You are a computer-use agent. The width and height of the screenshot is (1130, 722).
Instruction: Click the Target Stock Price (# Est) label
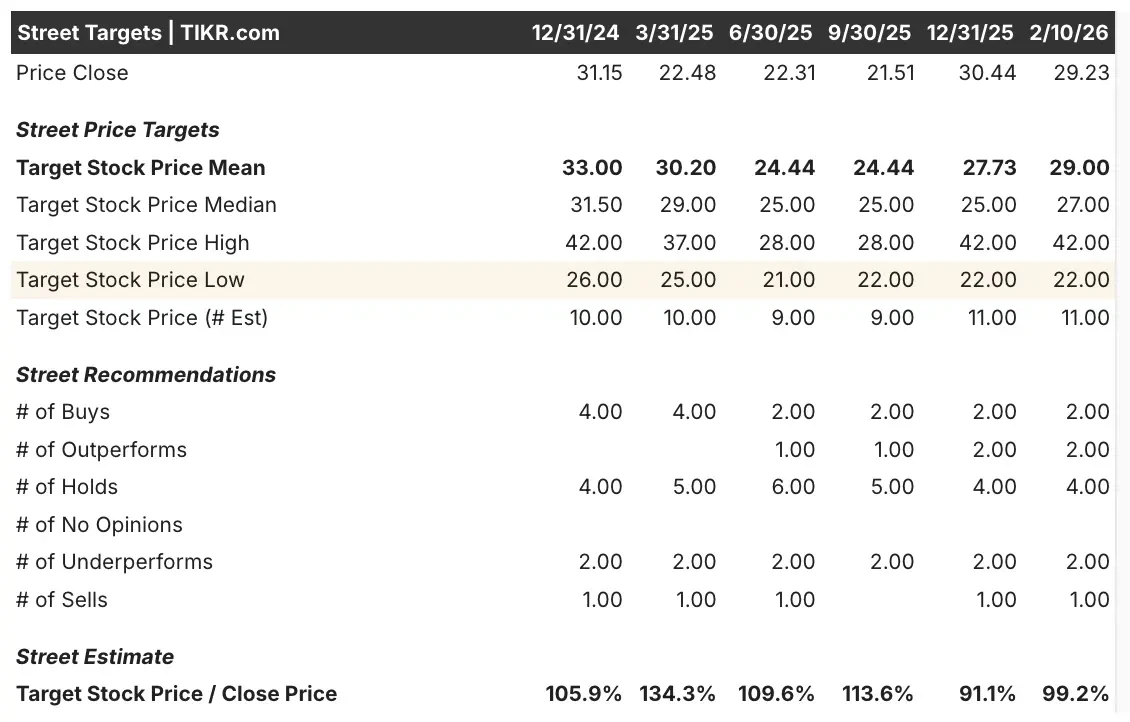click(x=142, y=318)
